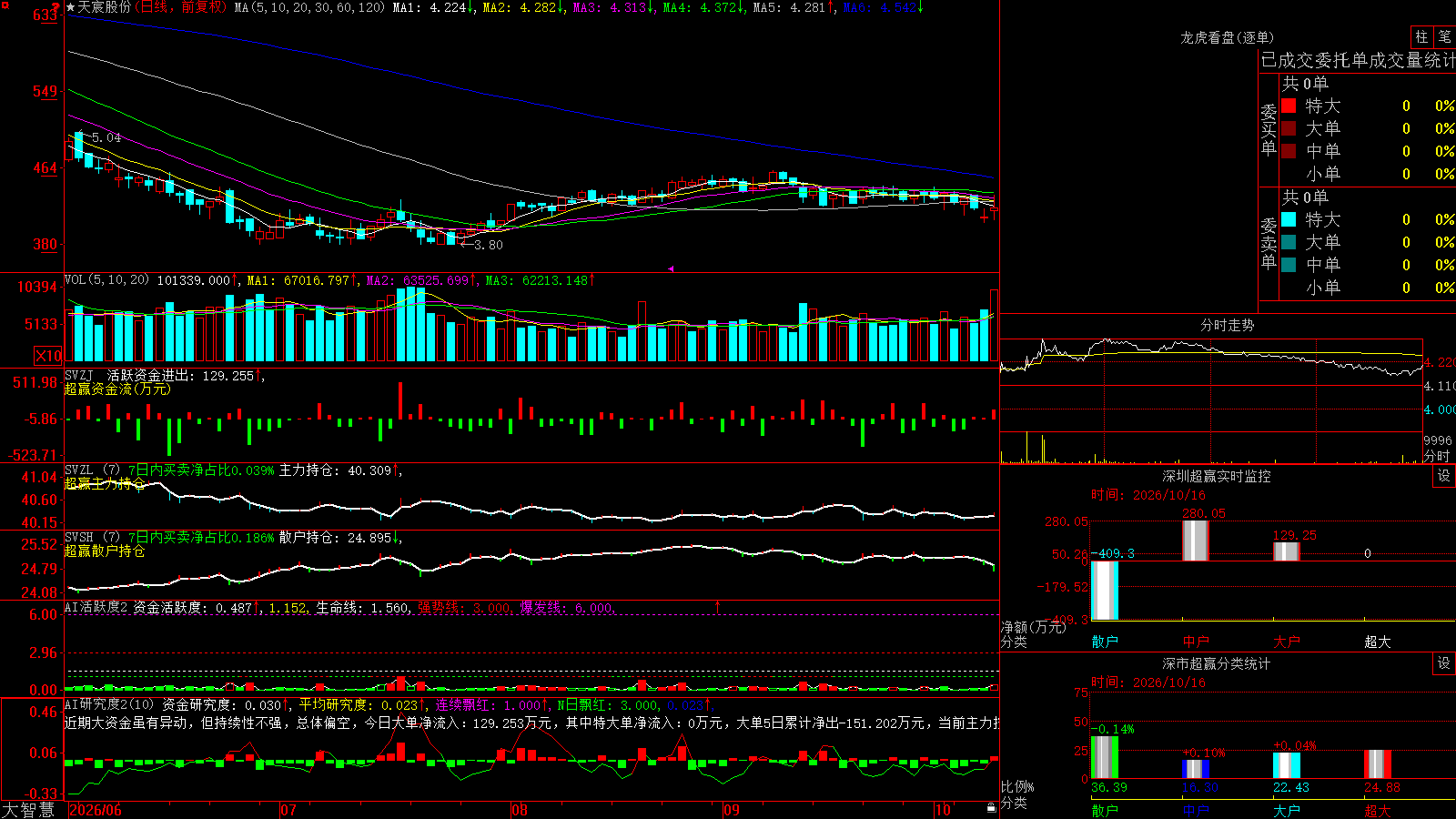1456x819 pixels.
Task: Click the AI活跃度2 indicator label
Action: pos(96,607)
